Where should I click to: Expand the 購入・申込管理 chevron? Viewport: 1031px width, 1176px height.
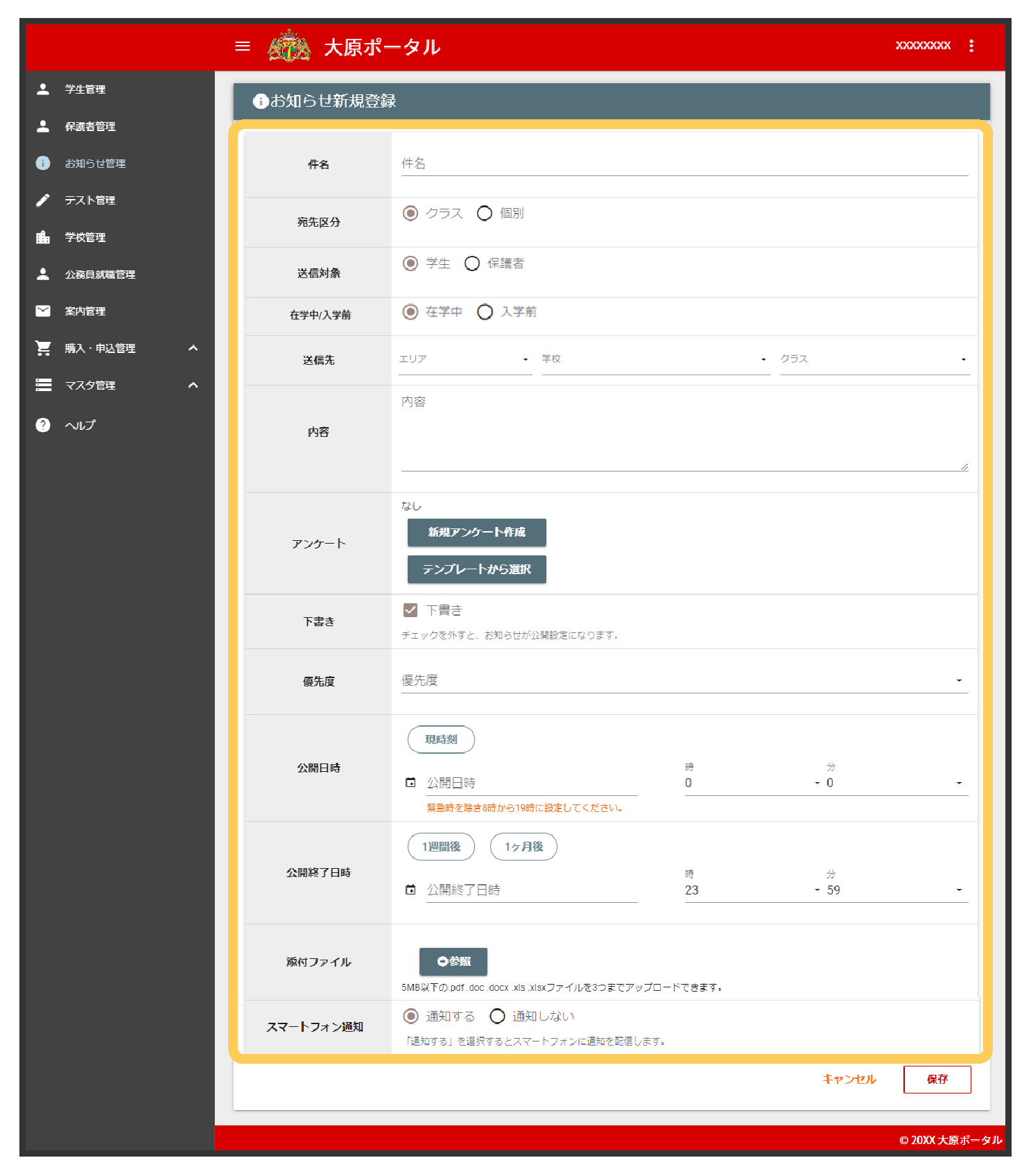[x=193, y=348]
